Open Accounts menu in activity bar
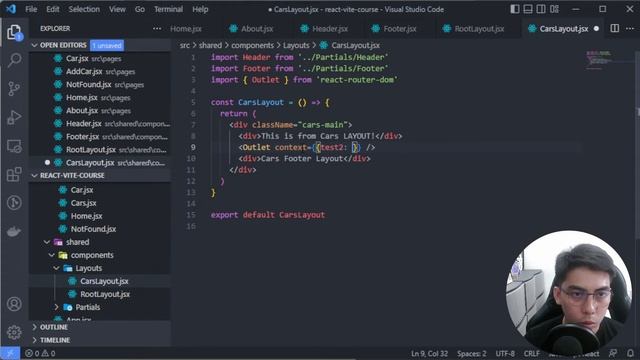The image size is (640, 360). (14, 304)
